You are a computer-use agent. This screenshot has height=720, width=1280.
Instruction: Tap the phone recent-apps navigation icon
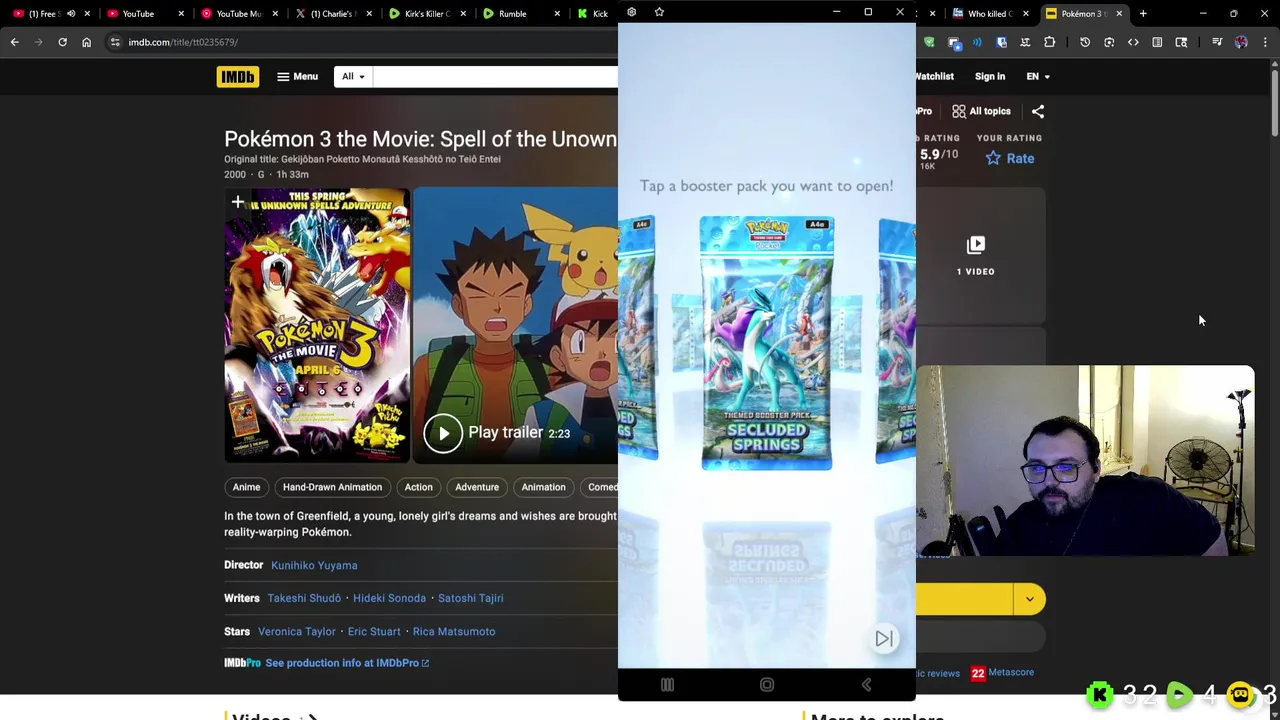click(667, 685)
